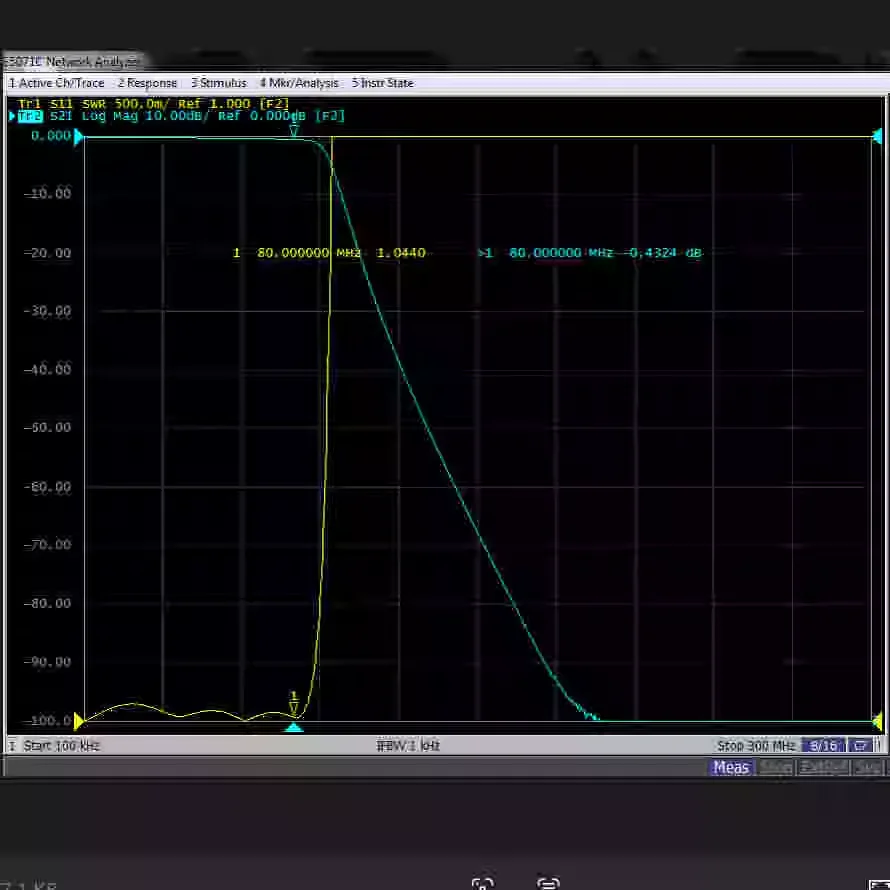Click the yellow reference arrow at bottom left

tap(79, 721)
